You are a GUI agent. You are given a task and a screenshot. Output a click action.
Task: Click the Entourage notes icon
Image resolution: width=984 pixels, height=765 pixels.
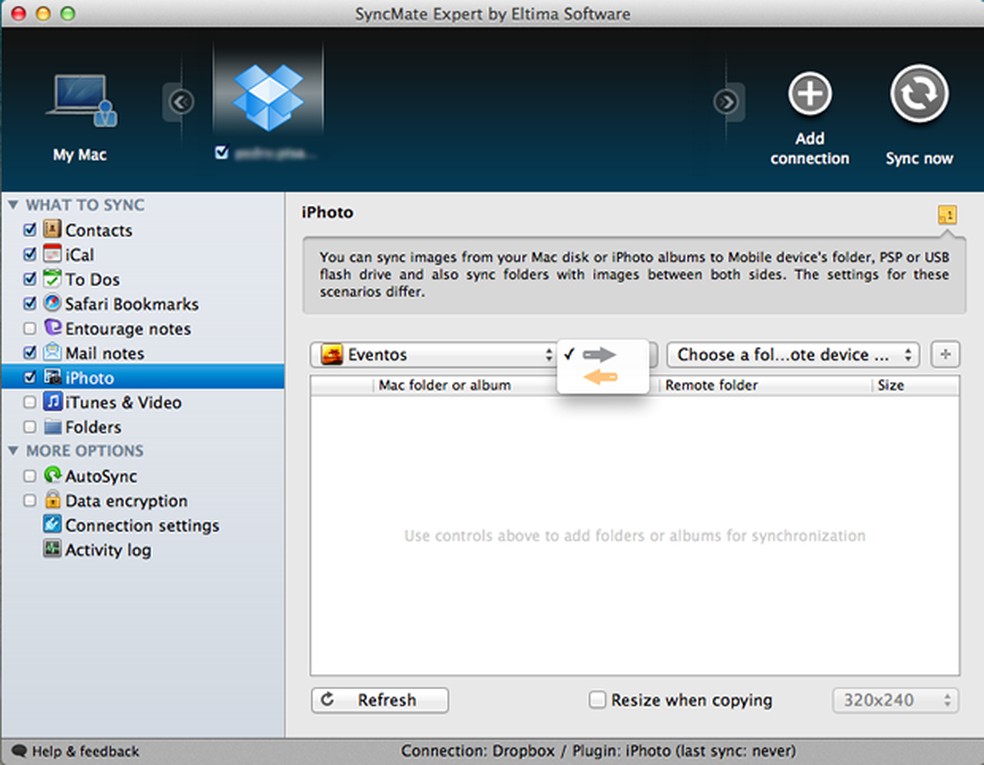coord(52,328)
